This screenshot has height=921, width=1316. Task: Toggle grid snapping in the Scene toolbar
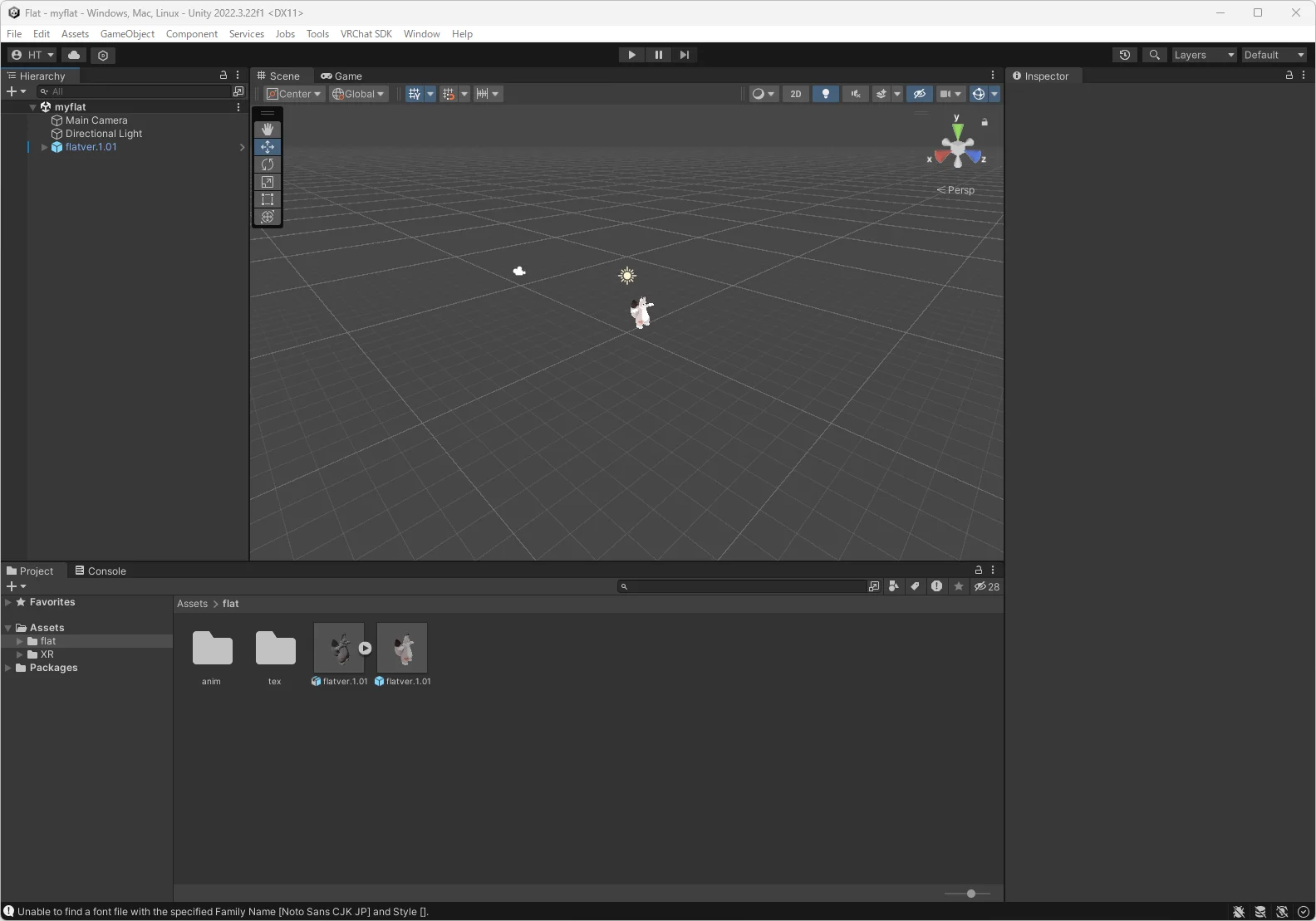click(449, 94)
